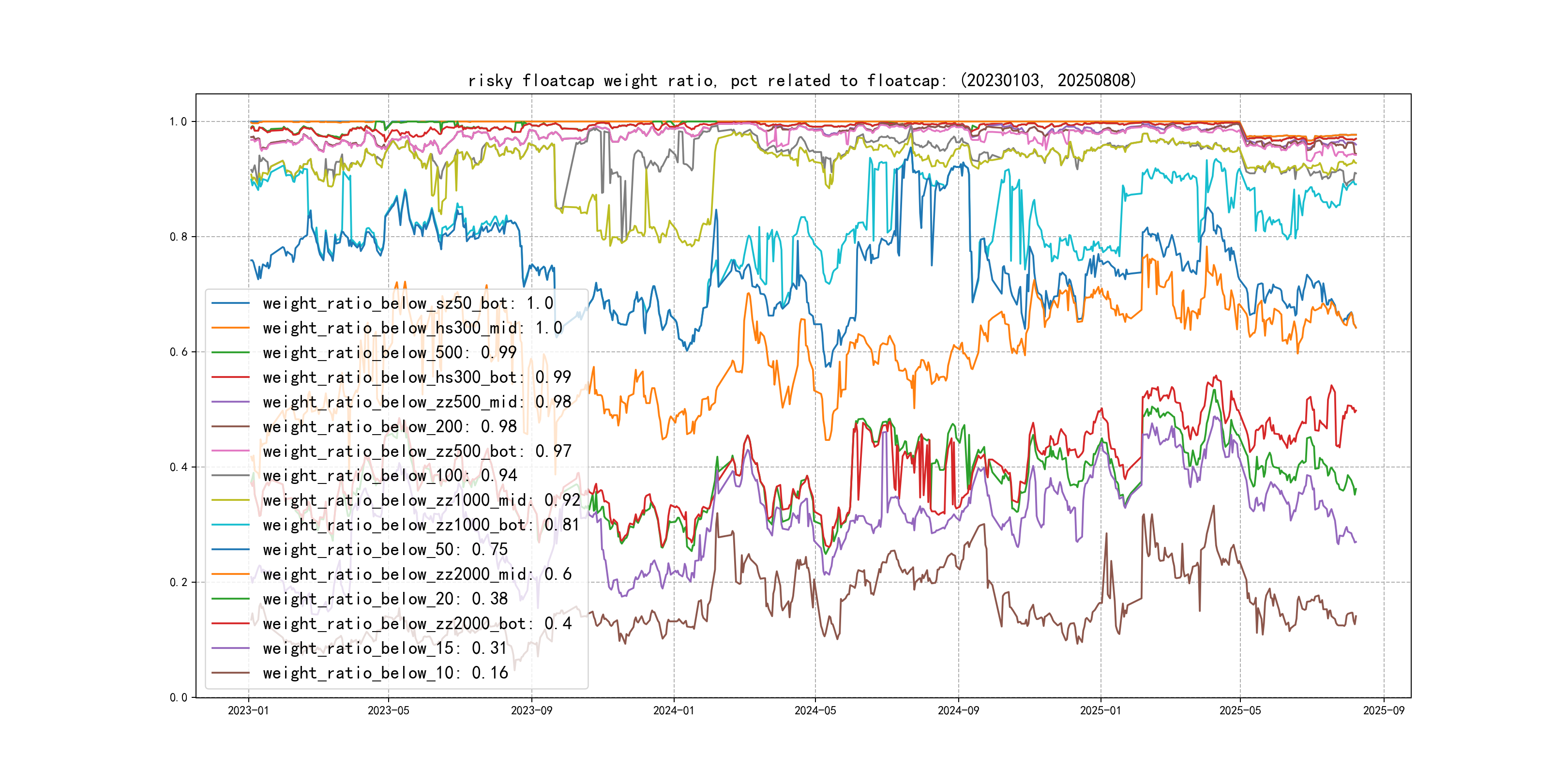Click the 2024-01 x-axis tick label
Image resolution: width=1568 pixels, height=784 pixels.
point(673,711)
